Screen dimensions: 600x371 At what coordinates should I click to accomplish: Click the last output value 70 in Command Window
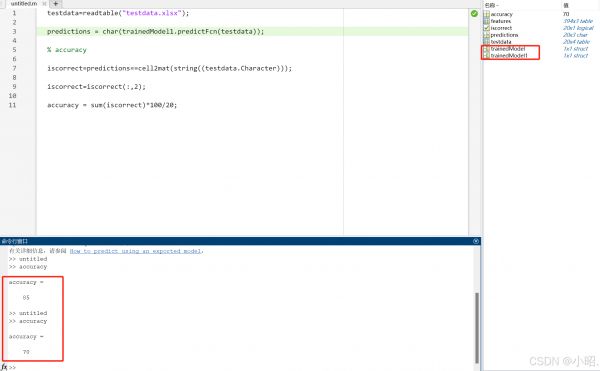click(26, 352)
